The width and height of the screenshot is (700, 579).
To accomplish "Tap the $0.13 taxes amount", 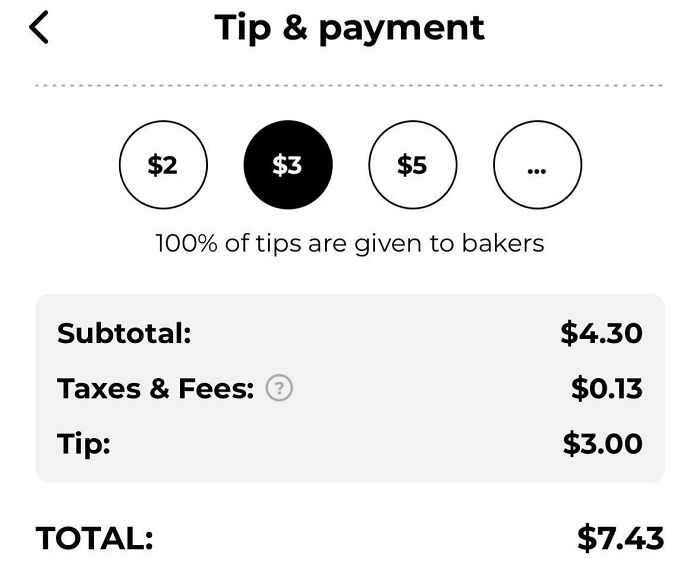I will 606,388.
